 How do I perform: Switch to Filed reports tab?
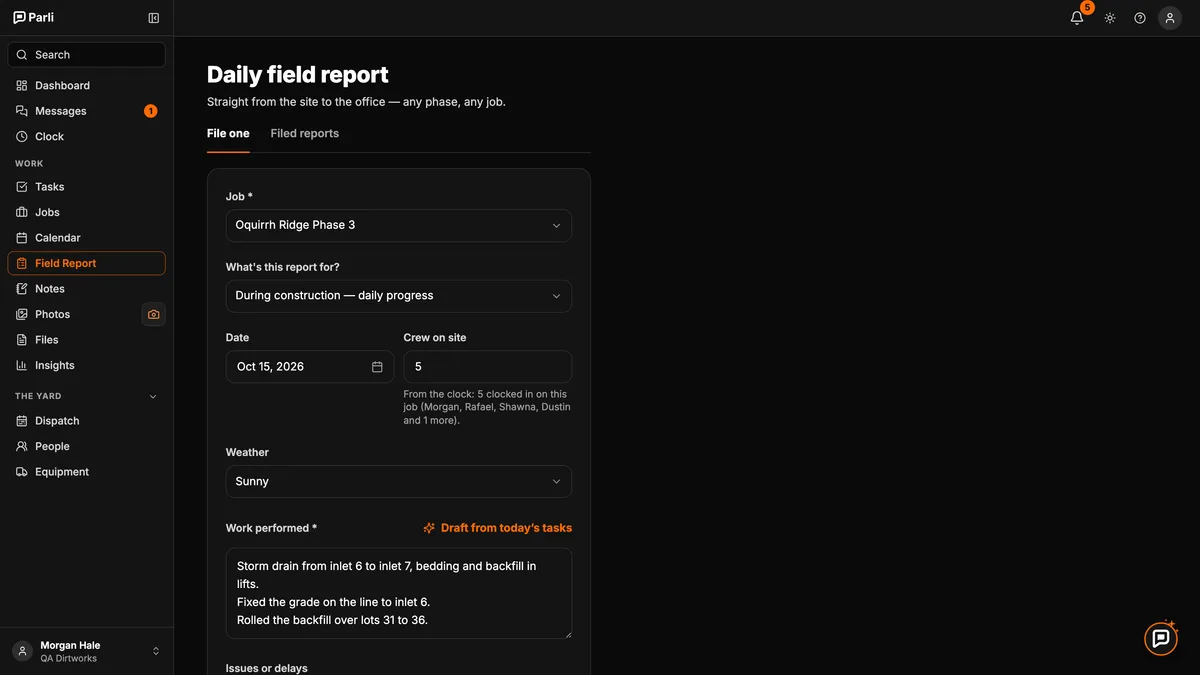(x=305, y=133)
